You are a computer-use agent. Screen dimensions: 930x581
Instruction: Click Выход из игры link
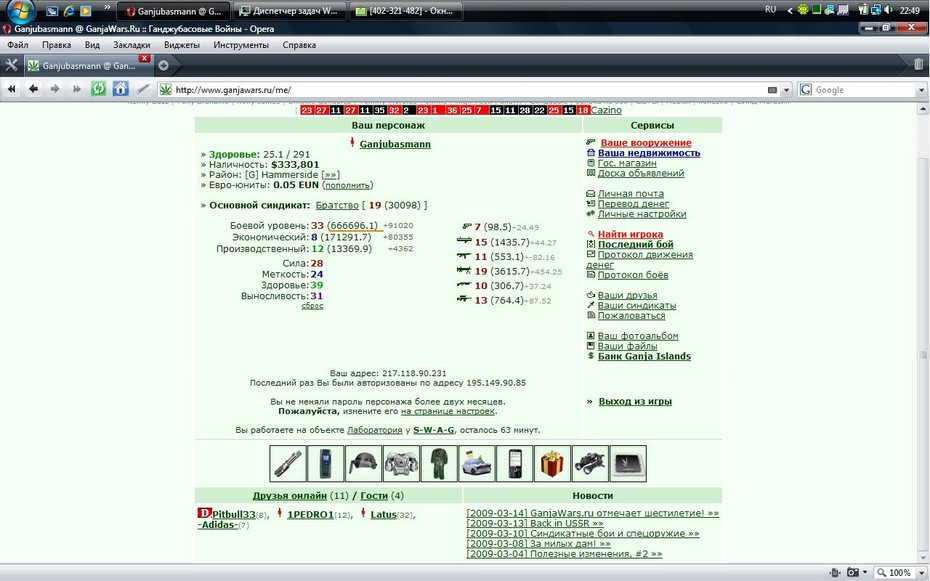coord(635,401)
